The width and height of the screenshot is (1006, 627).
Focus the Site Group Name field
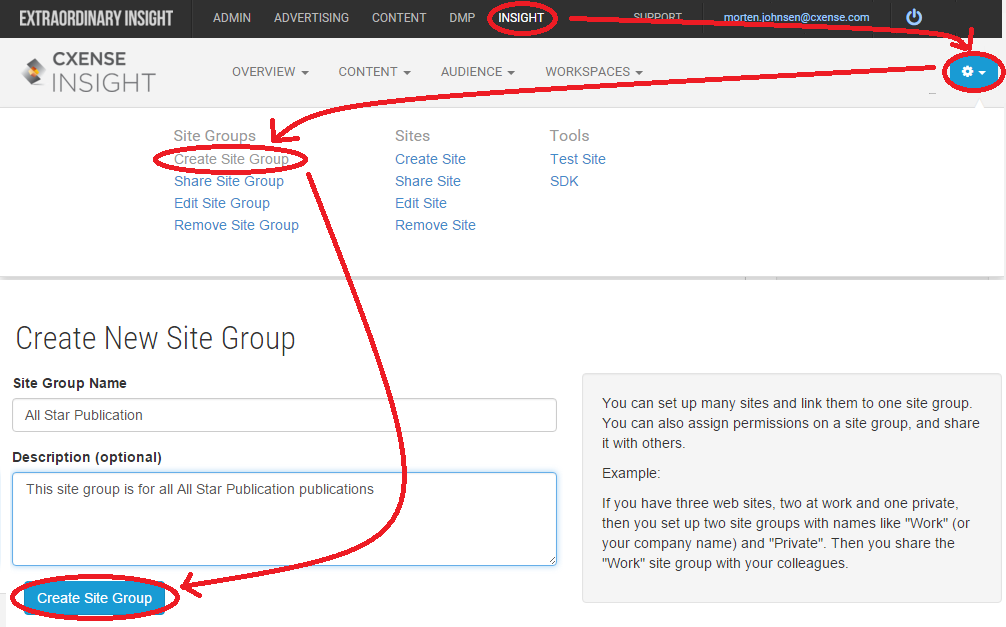click(x=284, y=415)
